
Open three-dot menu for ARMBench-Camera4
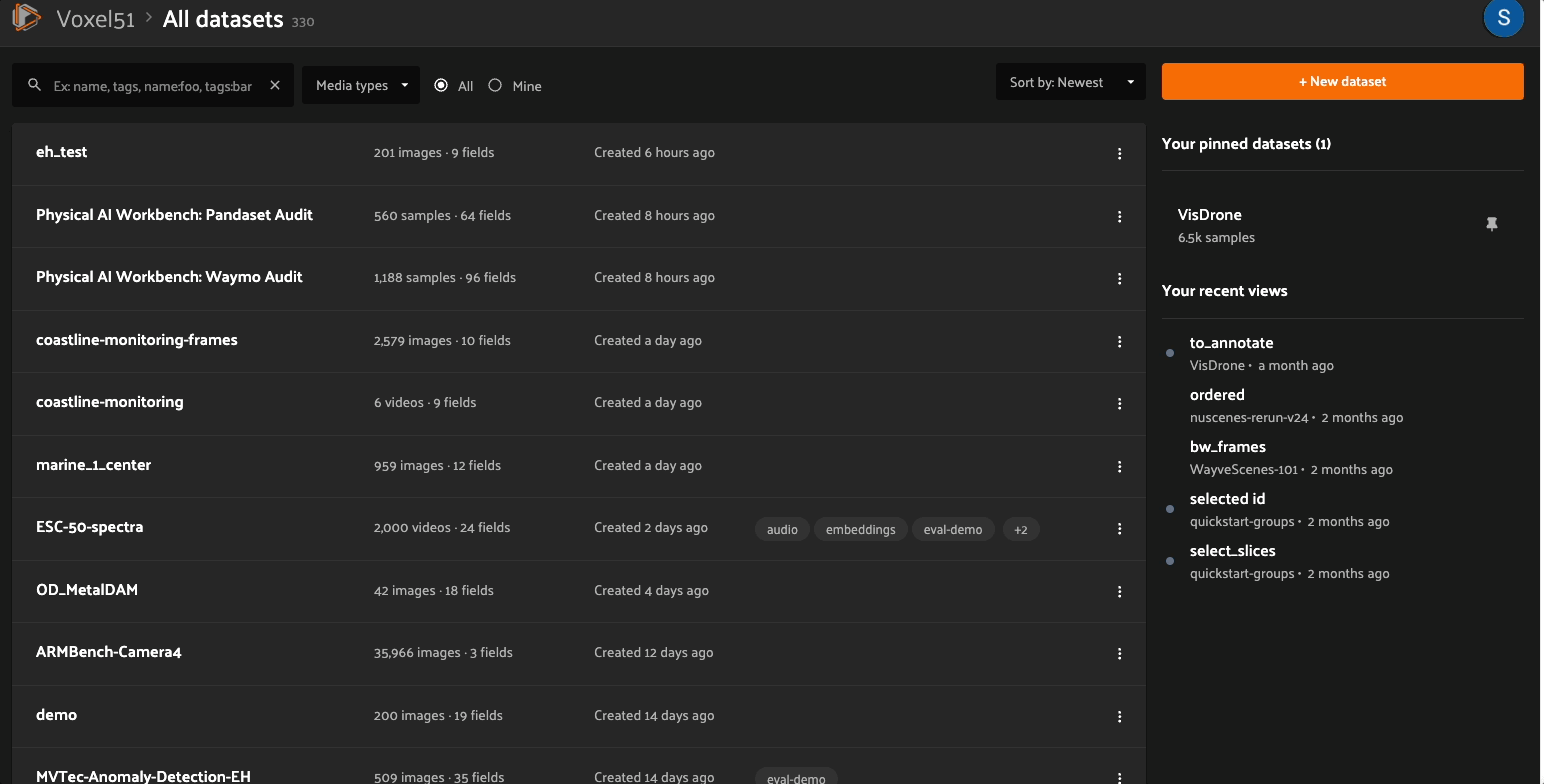tap(1119, 654)
